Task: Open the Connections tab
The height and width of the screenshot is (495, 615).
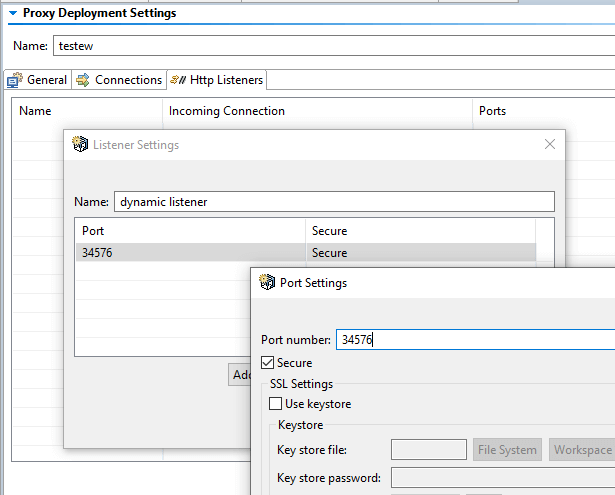Action: (x=119, y=80)
